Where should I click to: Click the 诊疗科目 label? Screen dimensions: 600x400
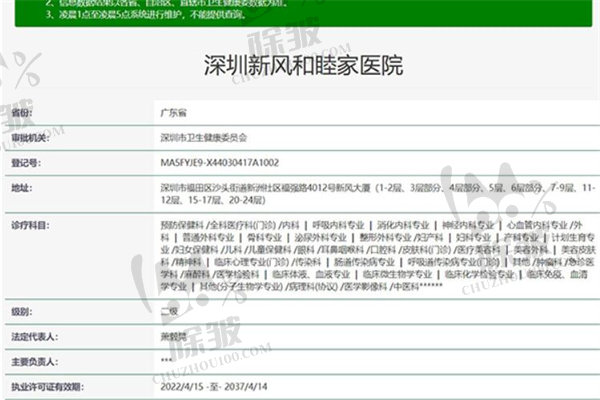(30, 225)
